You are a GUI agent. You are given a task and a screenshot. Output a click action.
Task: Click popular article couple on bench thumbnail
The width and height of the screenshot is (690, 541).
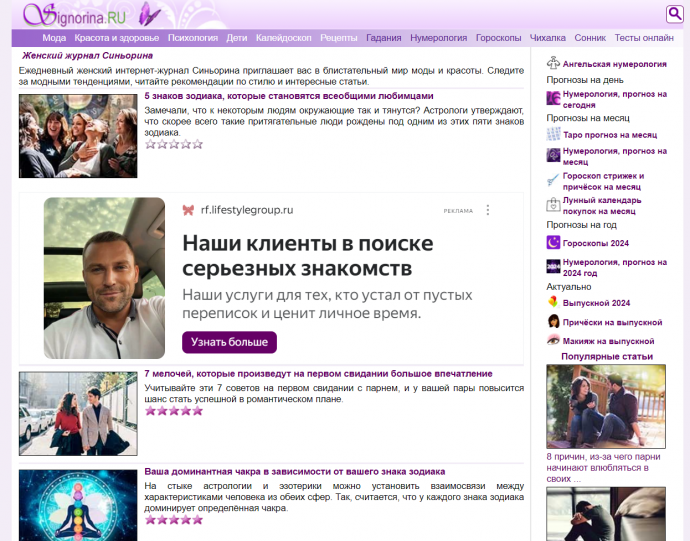pos(606,406)
